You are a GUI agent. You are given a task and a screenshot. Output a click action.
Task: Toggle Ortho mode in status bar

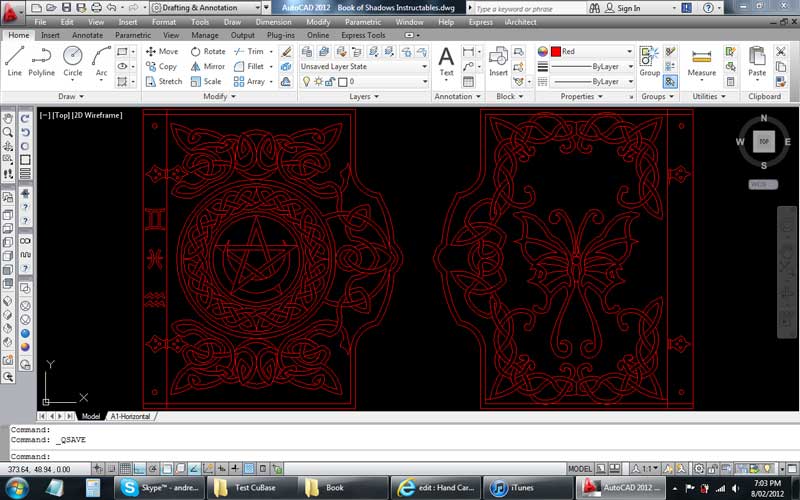[139, 468]
